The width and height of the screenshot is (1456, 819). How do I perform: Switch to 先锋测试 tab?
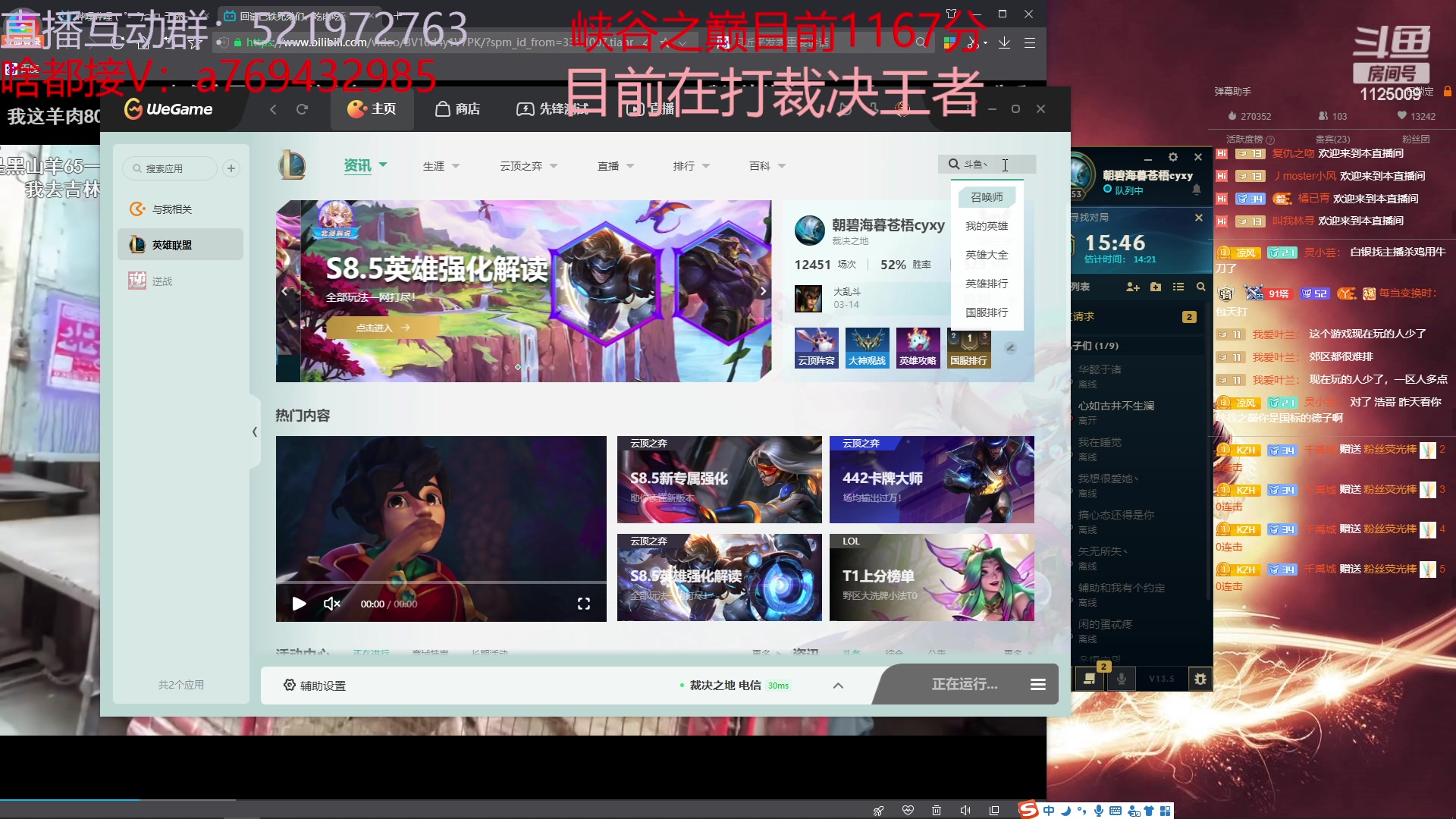pos(552,109)
